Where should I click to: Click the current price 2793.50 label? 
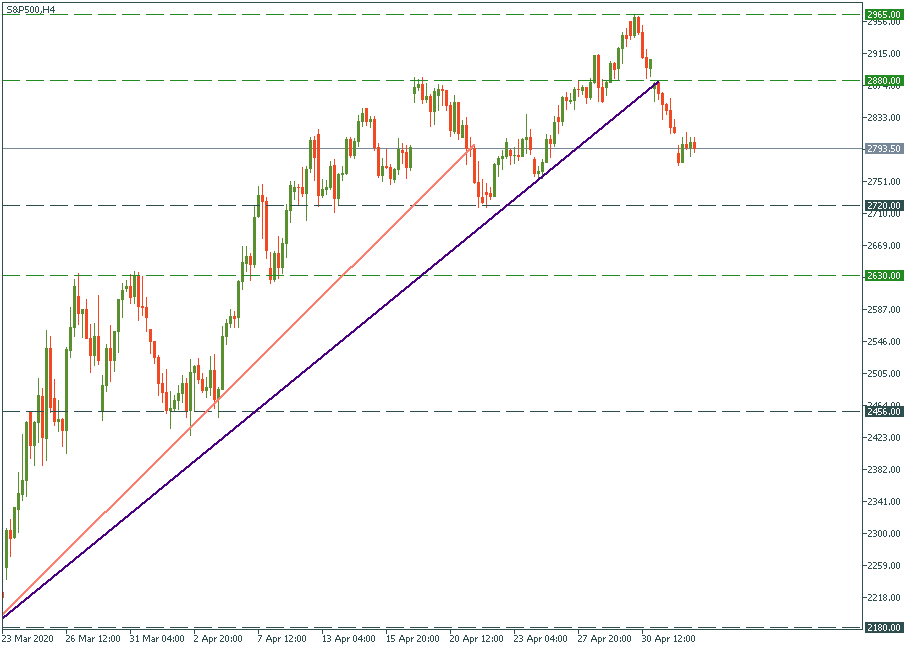[x=884, y=149]
